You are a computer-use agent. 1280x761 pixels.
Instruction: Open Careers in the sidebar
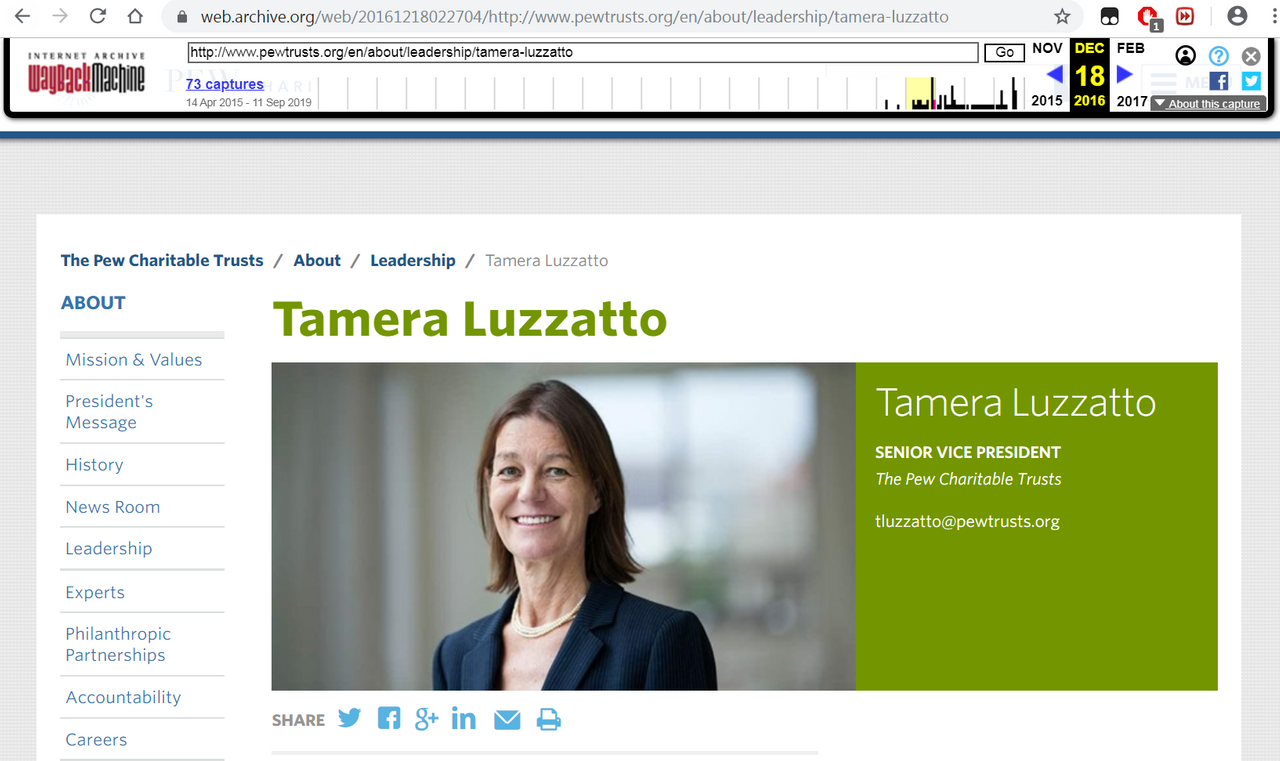tap(96, 740)
